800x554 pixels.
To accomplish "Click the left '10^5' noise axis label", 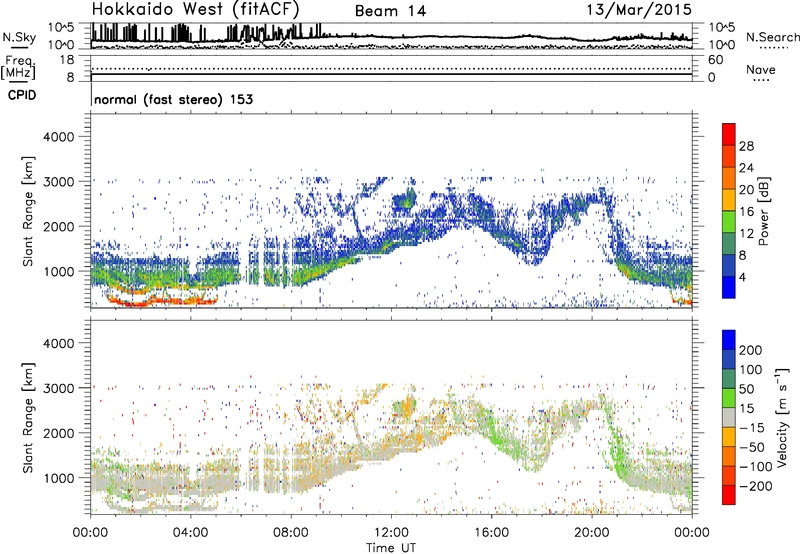I will point(61,27).
